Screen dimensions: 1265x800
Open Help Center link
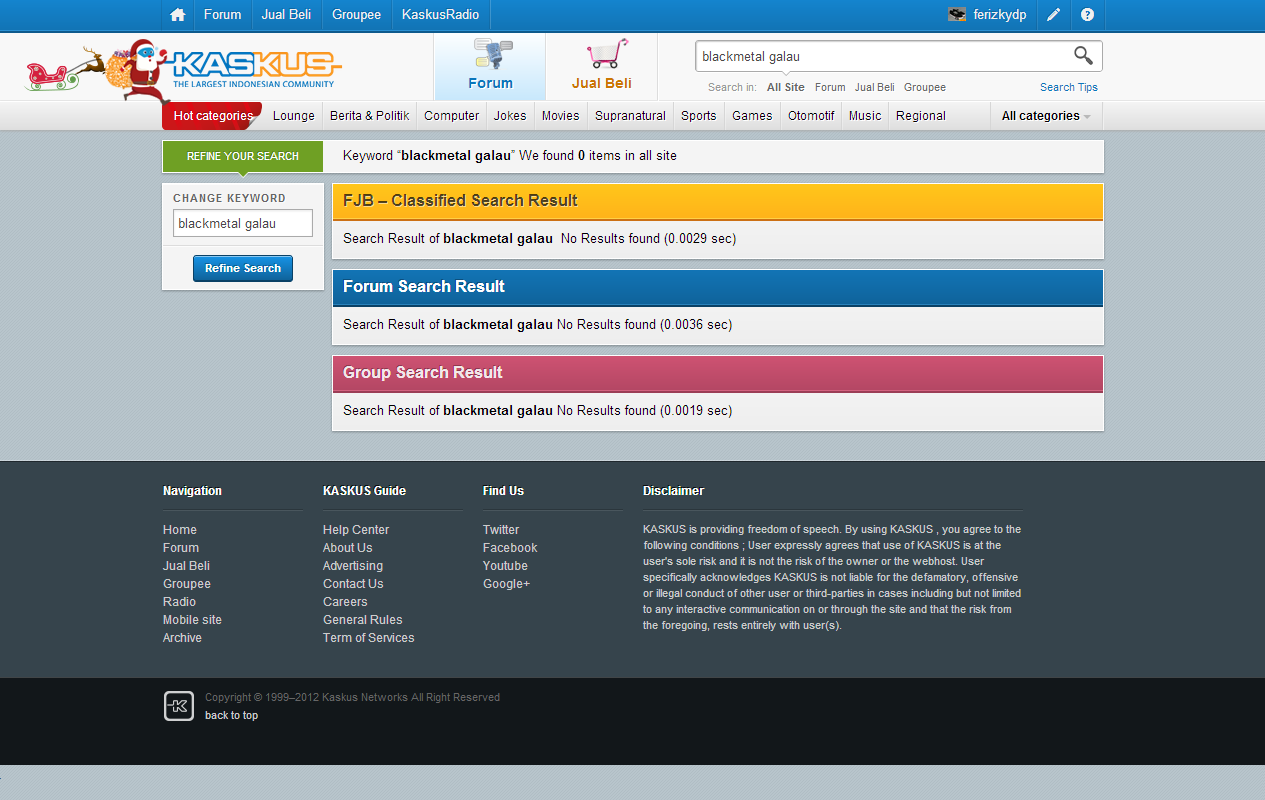coord(356,530)
